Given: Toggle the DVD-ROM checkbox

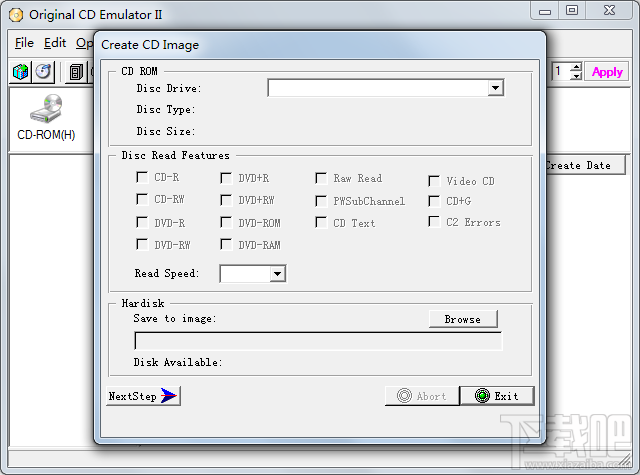Looking at the screenshot, I should [x=226, y=222].
